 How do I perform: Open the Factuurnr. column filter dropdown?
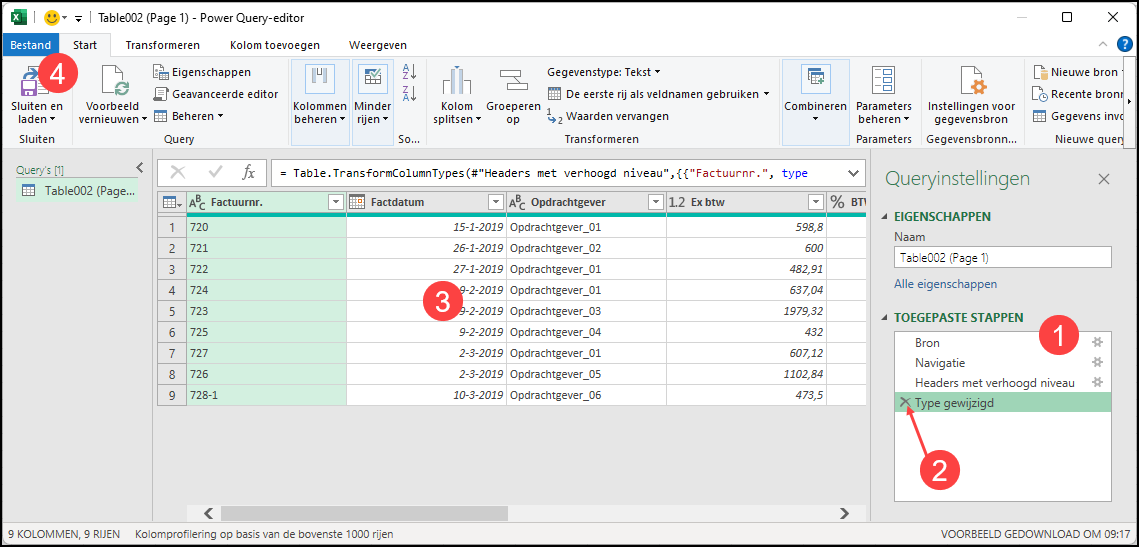pyautogui.click(x=336, y=203)
